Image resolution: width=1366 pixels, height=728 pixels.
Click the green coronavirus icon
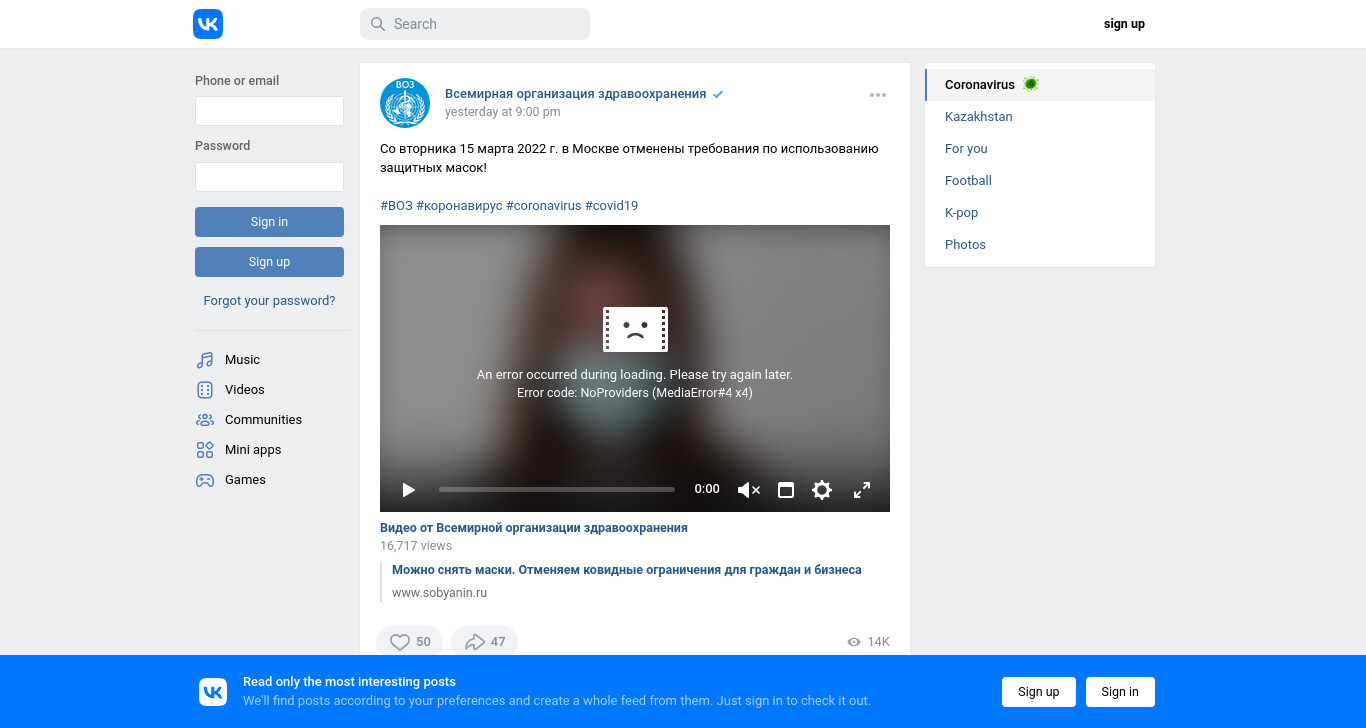(x=1031, y=84)
